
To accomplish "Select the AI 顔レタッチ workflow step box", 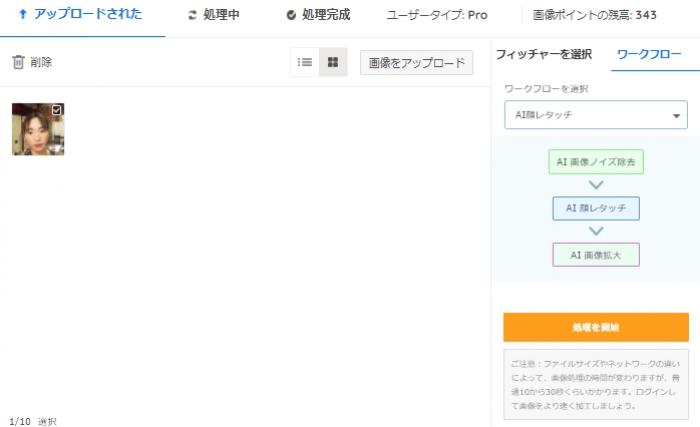I will pos(596,208).
